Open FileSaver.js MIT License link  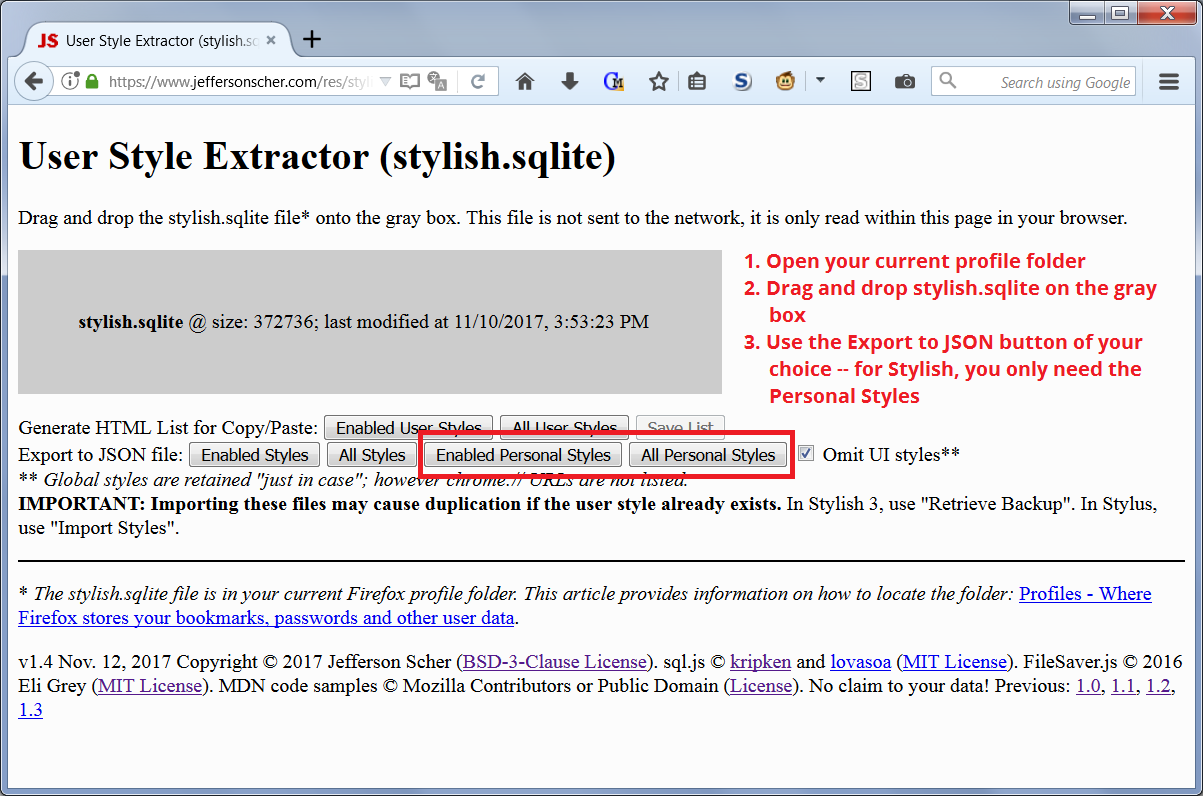pyautogui.click(x=150, y=687)
